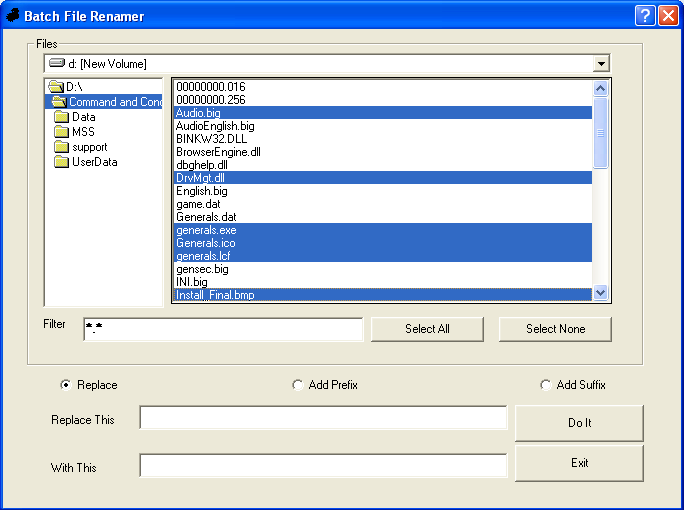Select BrowserEngine.dll in the file list
Image resolution: width=684 pixels, height=510 pixels.
point(218,152)
